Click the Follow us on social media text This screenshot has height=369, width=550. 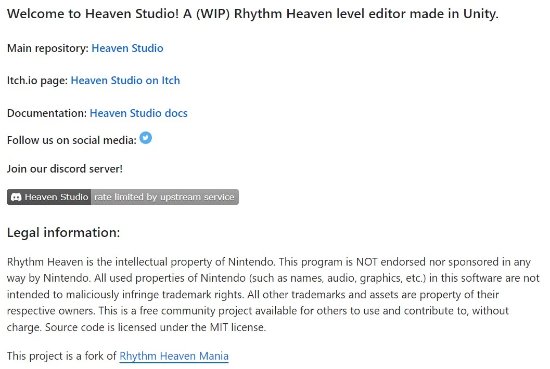coord(72,140)
